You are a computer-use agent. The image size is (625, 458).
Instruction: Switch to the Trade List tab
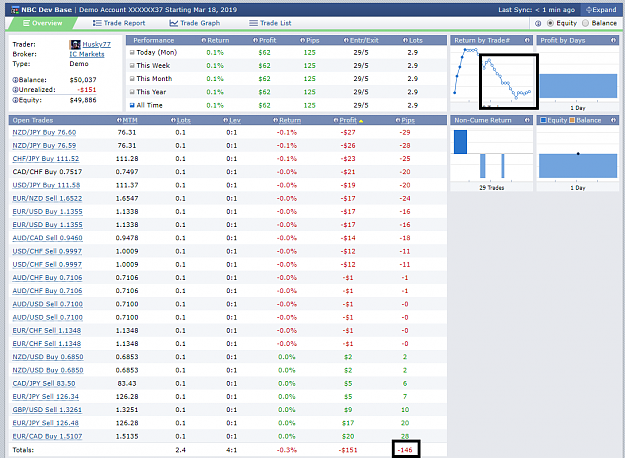pos(270,23)
